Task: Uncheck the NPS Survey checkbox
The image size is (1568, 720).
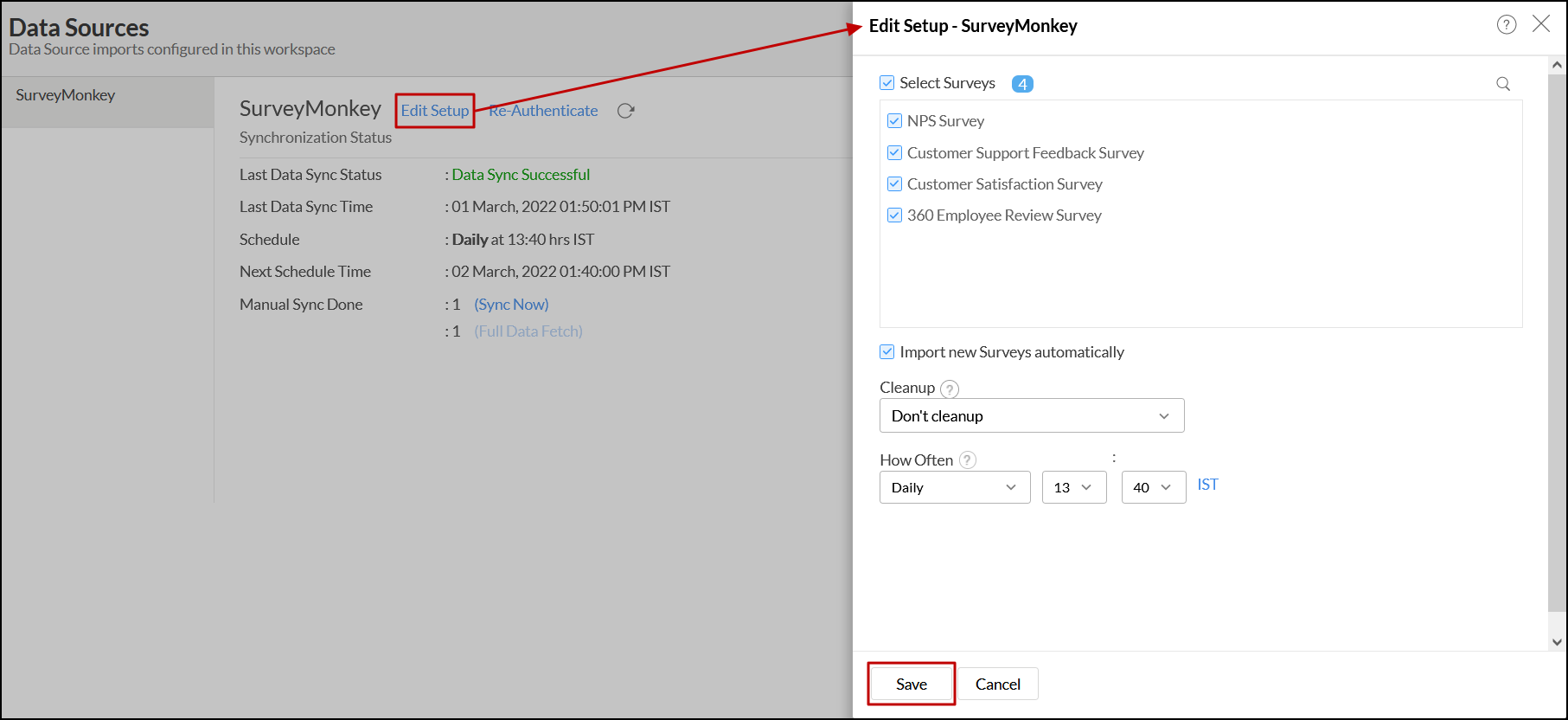Action: coord(894,121)
